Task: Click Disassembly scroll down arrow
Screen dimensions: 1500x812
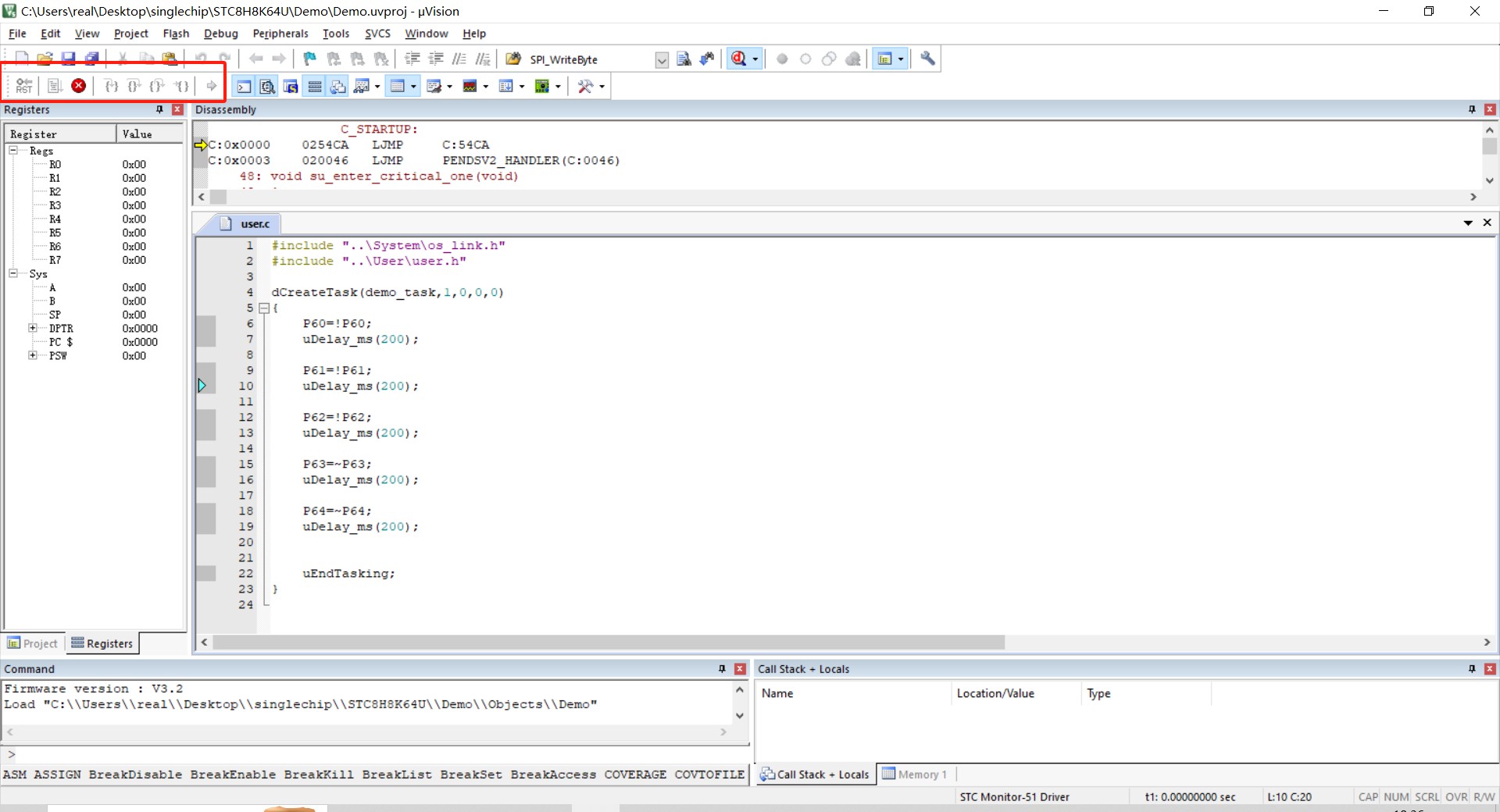Action: pos(1489,180)
